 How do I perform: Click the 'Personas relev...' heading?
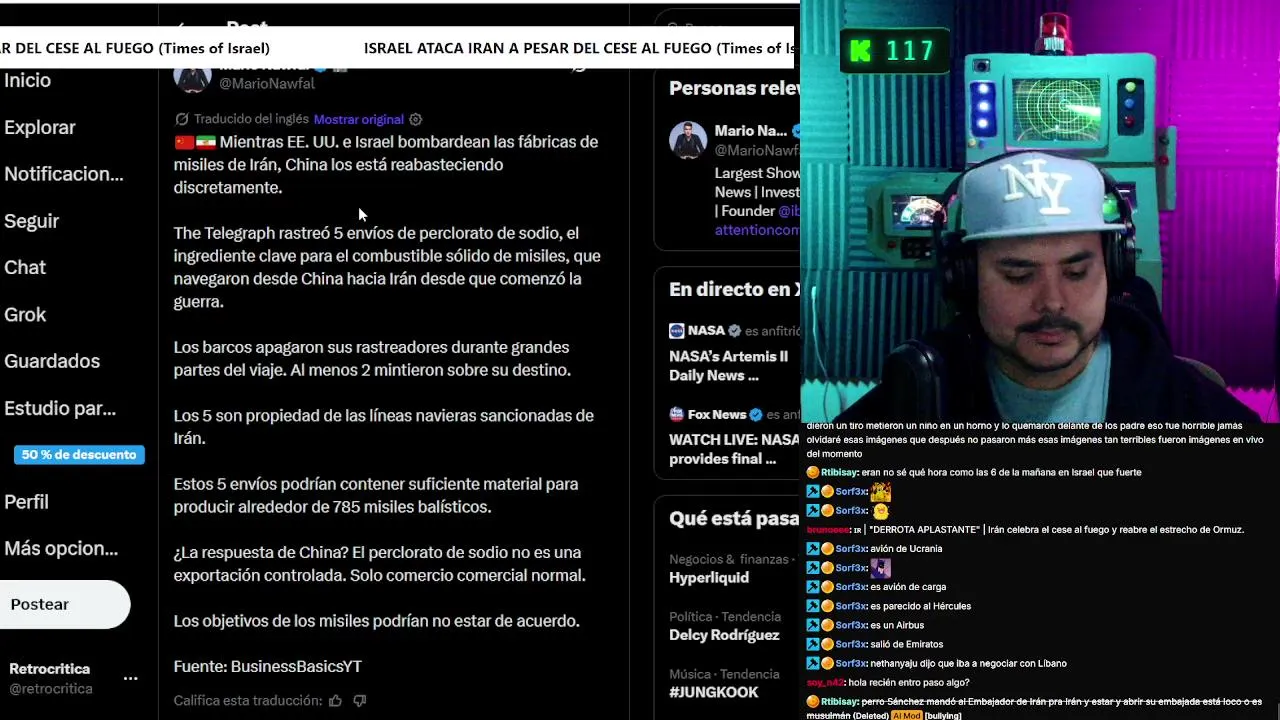(x=734, y=88)
